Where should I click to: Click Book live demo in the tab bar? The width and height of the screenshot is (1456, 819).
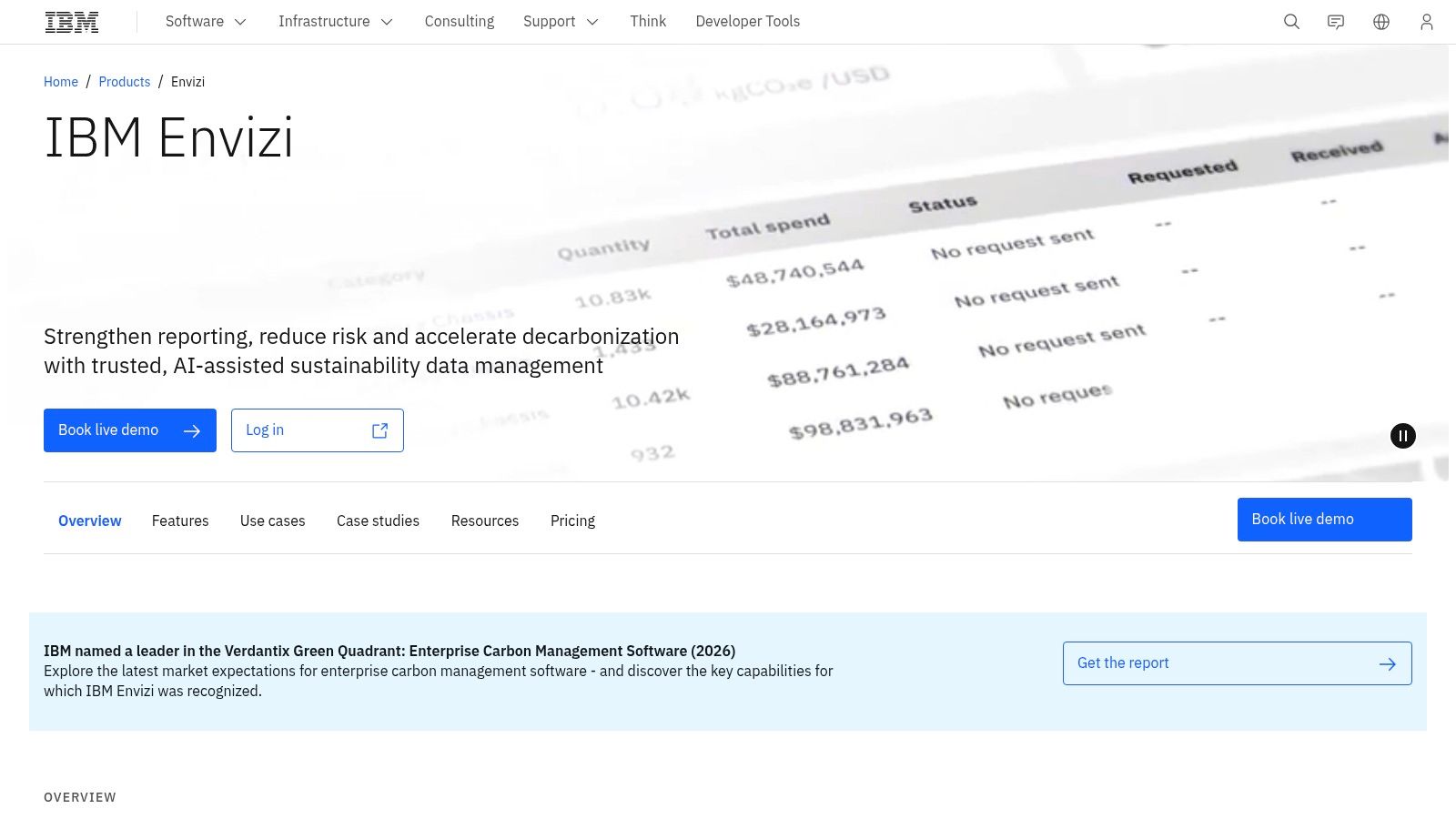[x=1325, y=520]
